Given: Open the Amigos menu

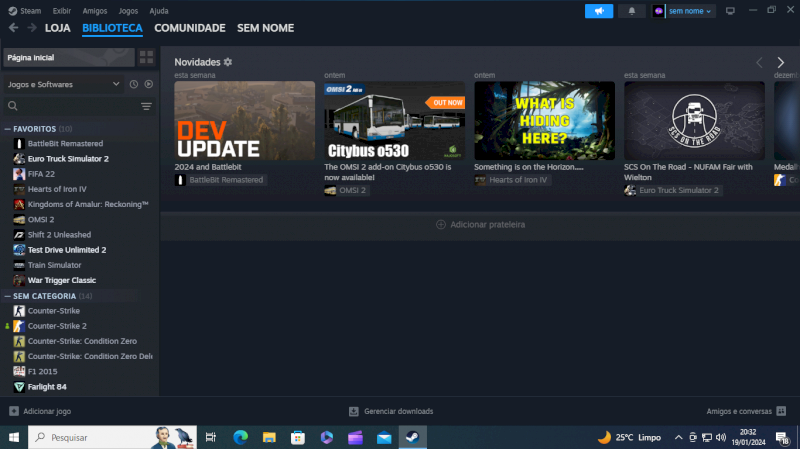Looking at the screenshot, I should pyautogui.click(x=95, y=11).
